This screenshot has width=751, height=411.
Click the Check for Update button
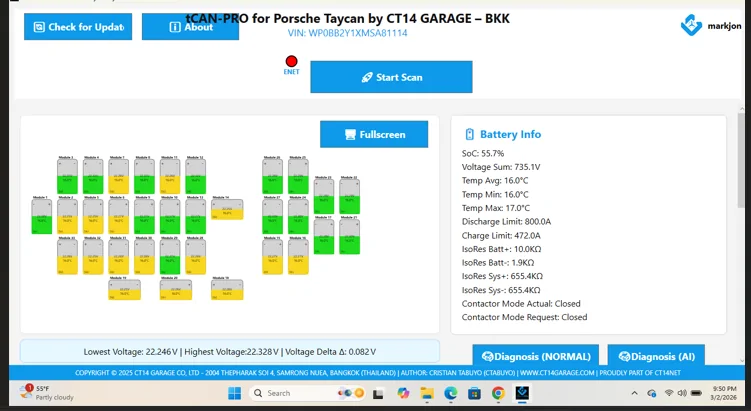(78, 27)
